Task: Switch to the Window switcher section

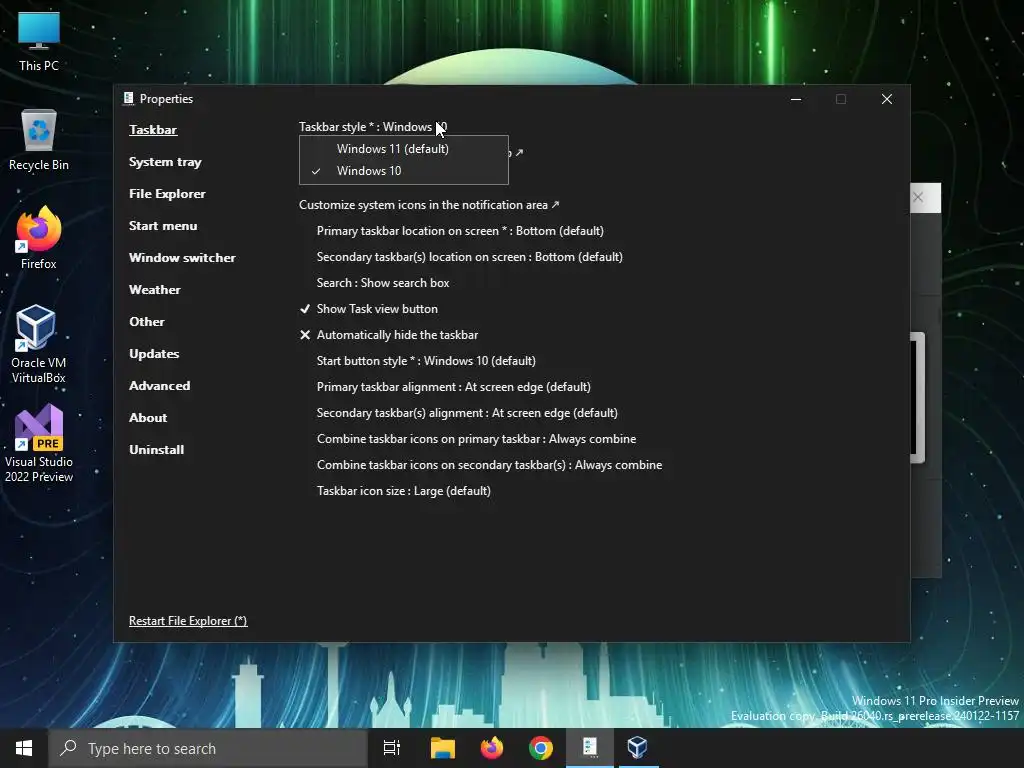Action: [182, 258]
